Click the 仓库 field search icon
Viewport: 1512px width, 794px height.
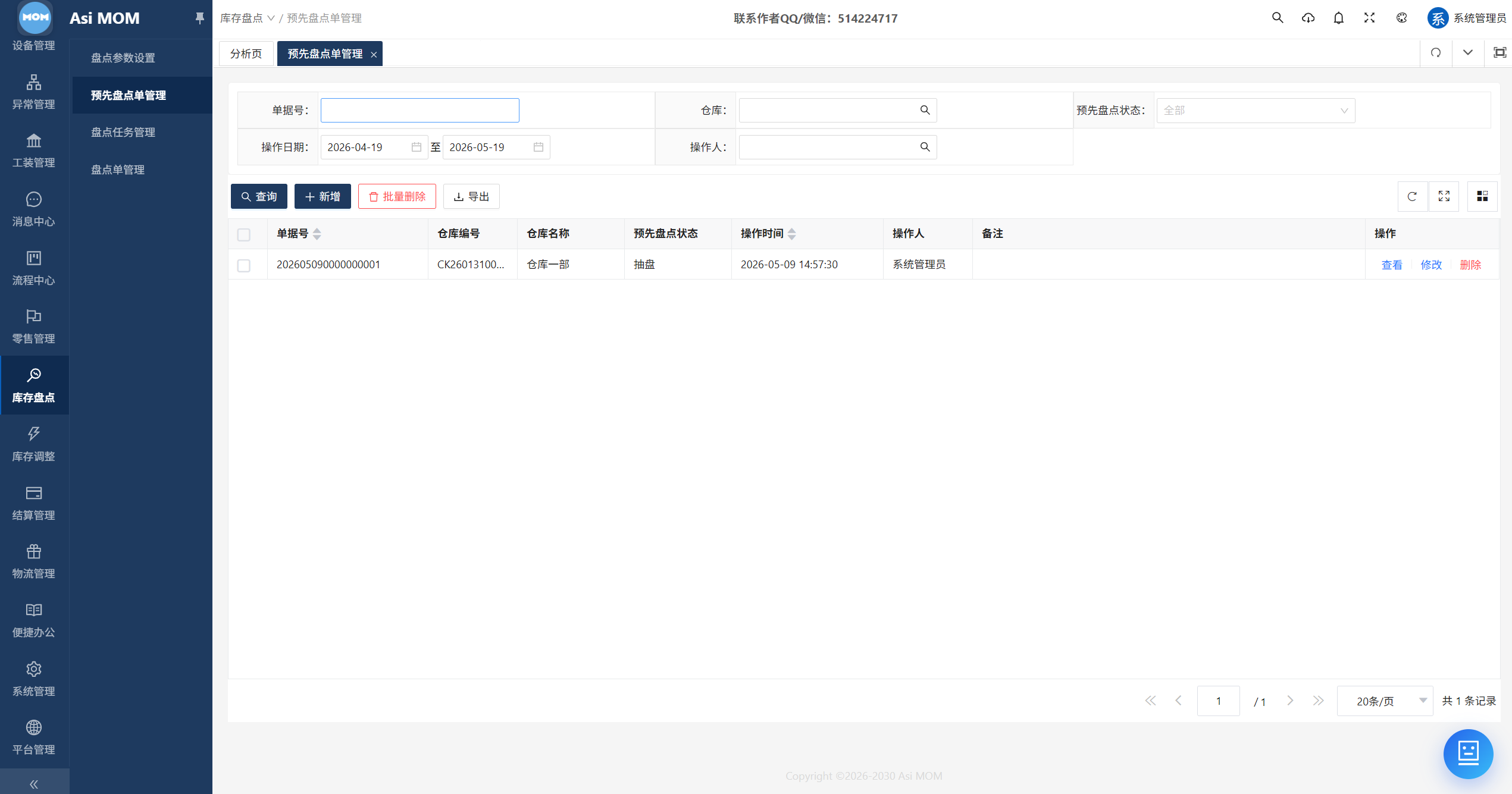click(x=925, y=110)
